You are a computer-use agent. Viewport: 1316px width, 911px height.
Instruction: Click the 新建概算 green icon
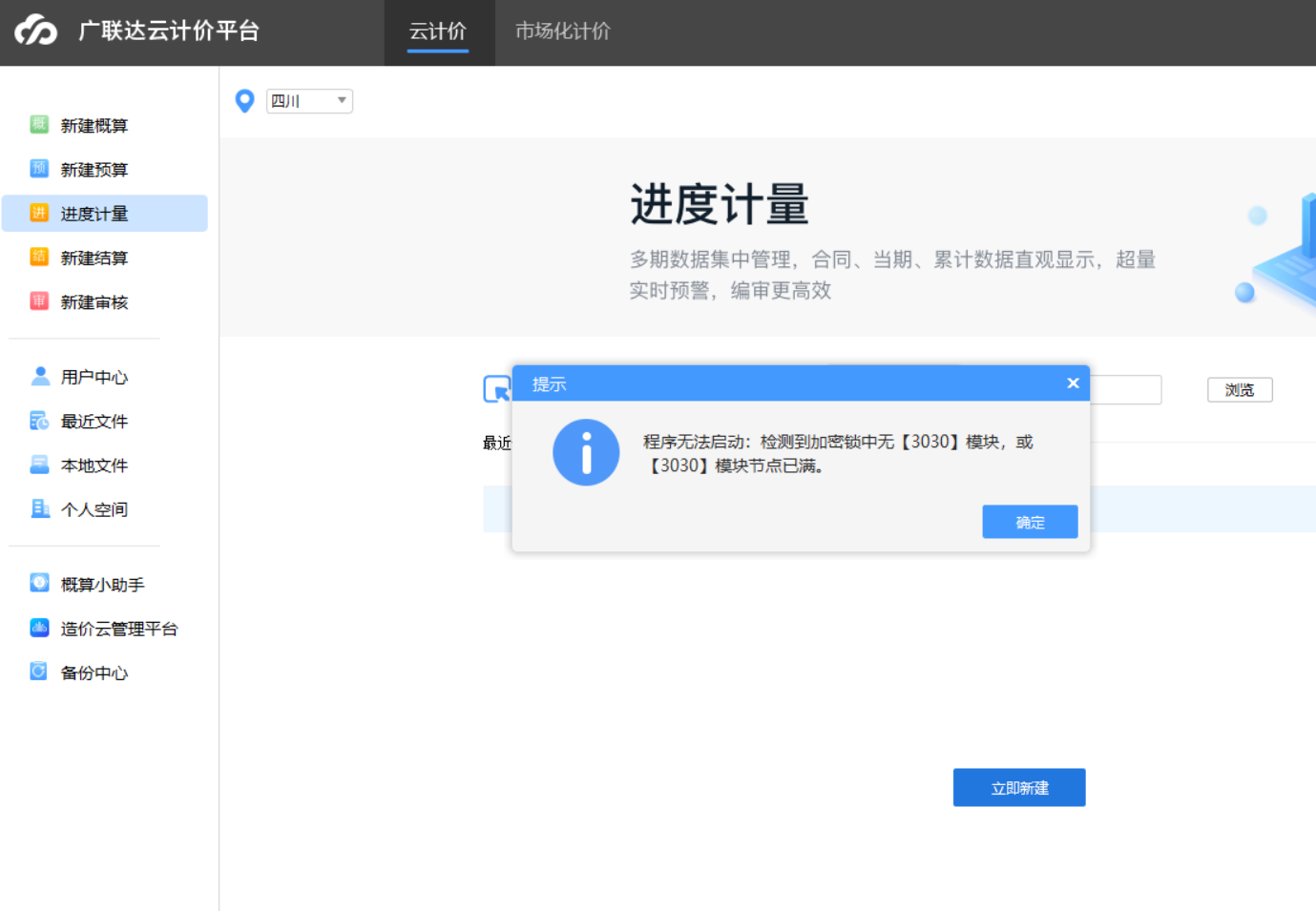point(39,124)
